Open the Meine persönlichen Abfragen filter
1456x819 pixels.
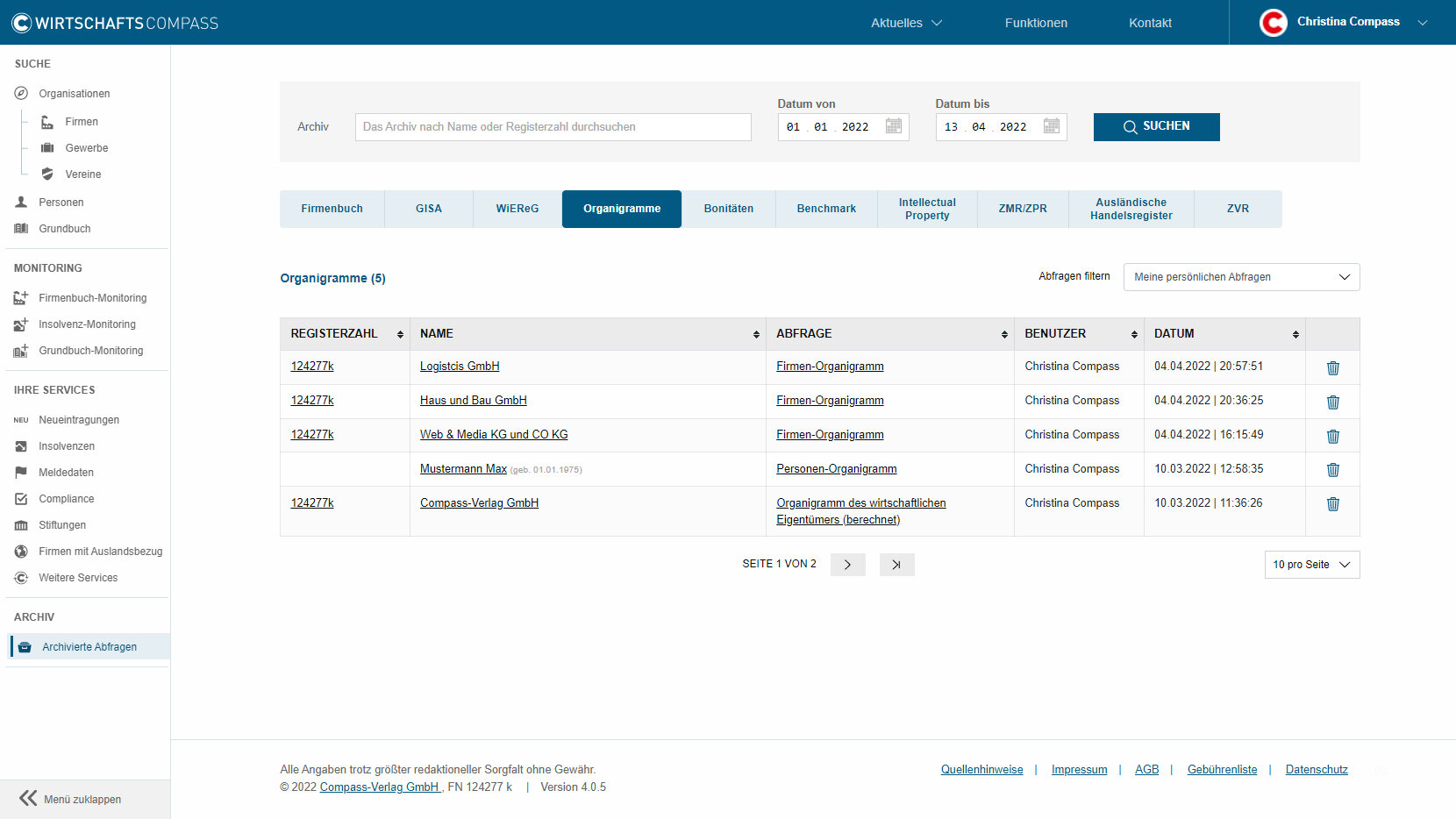pos(1241,277)
